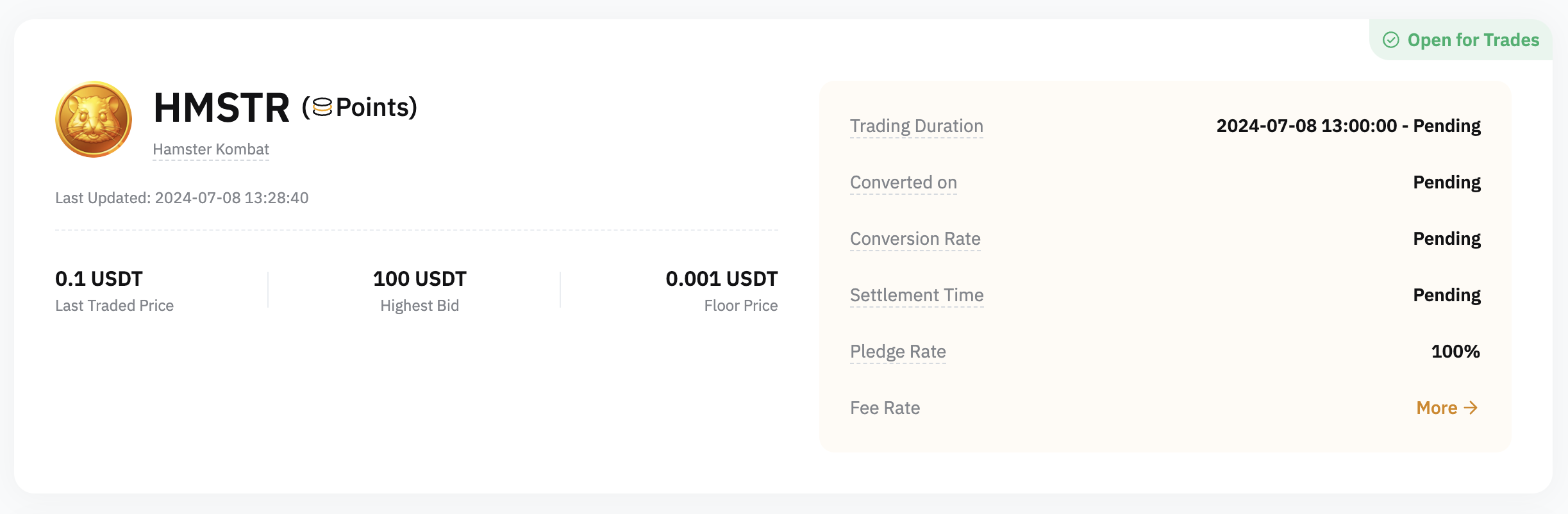The image size is (1568, 514).
Task: Click the 0.1 USDT last traded price
Action: tap(99, 279)
